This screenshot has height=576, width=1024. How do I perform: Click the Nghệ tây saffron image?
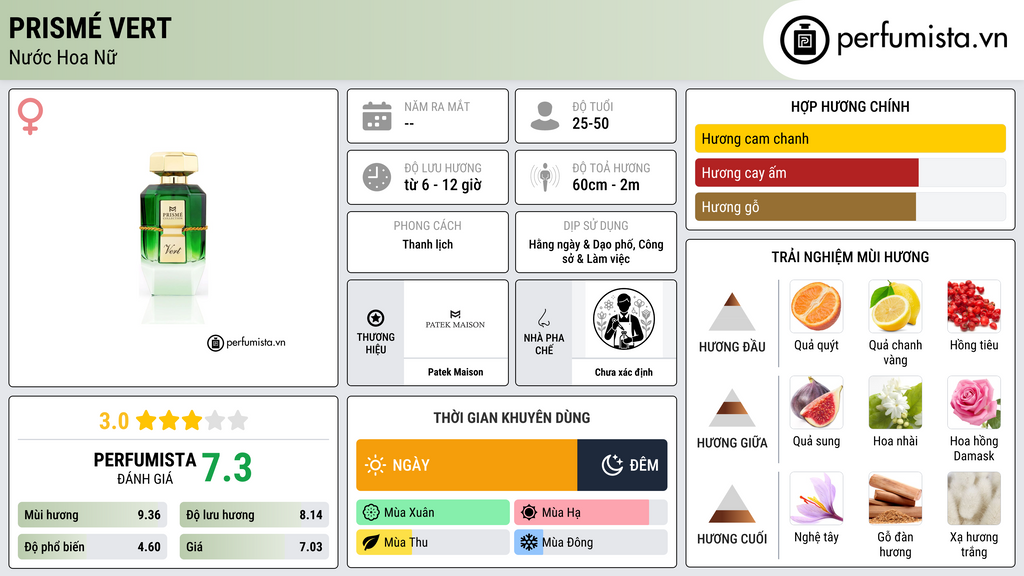click(x=816, y=498)
